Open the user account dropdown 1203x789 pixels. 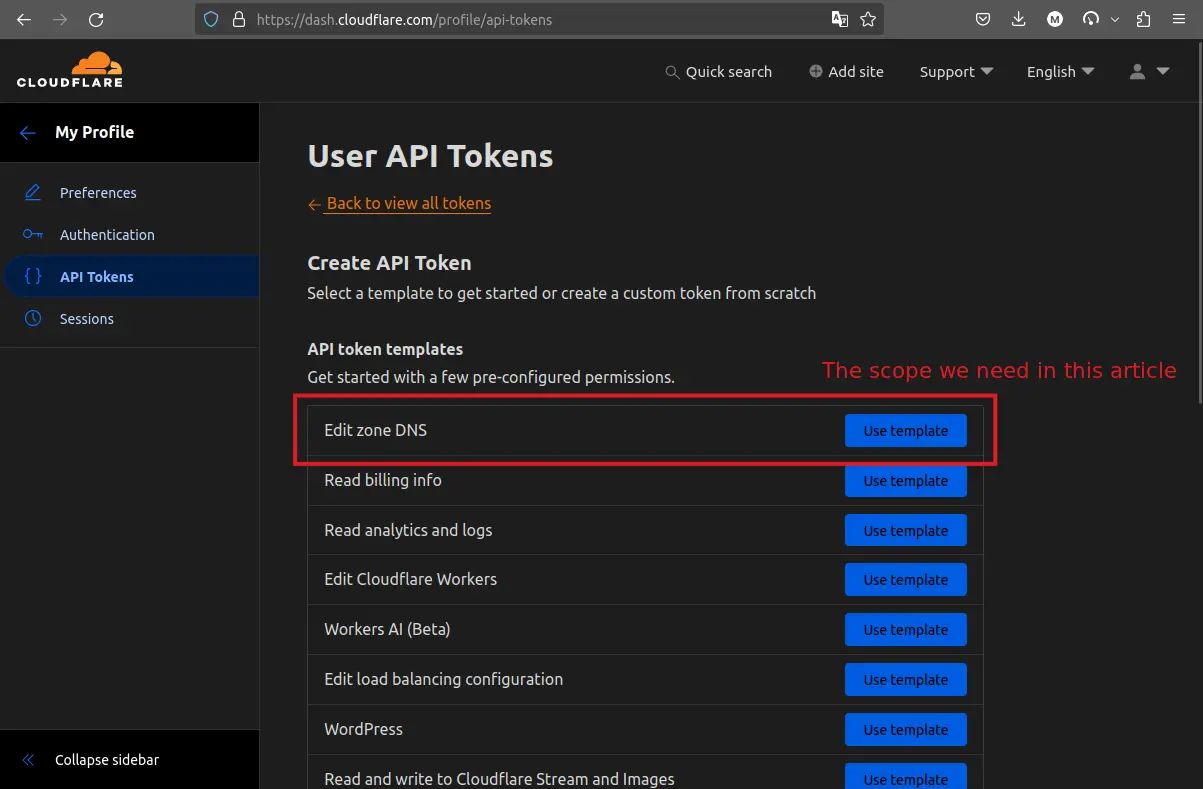point(1148,72)
